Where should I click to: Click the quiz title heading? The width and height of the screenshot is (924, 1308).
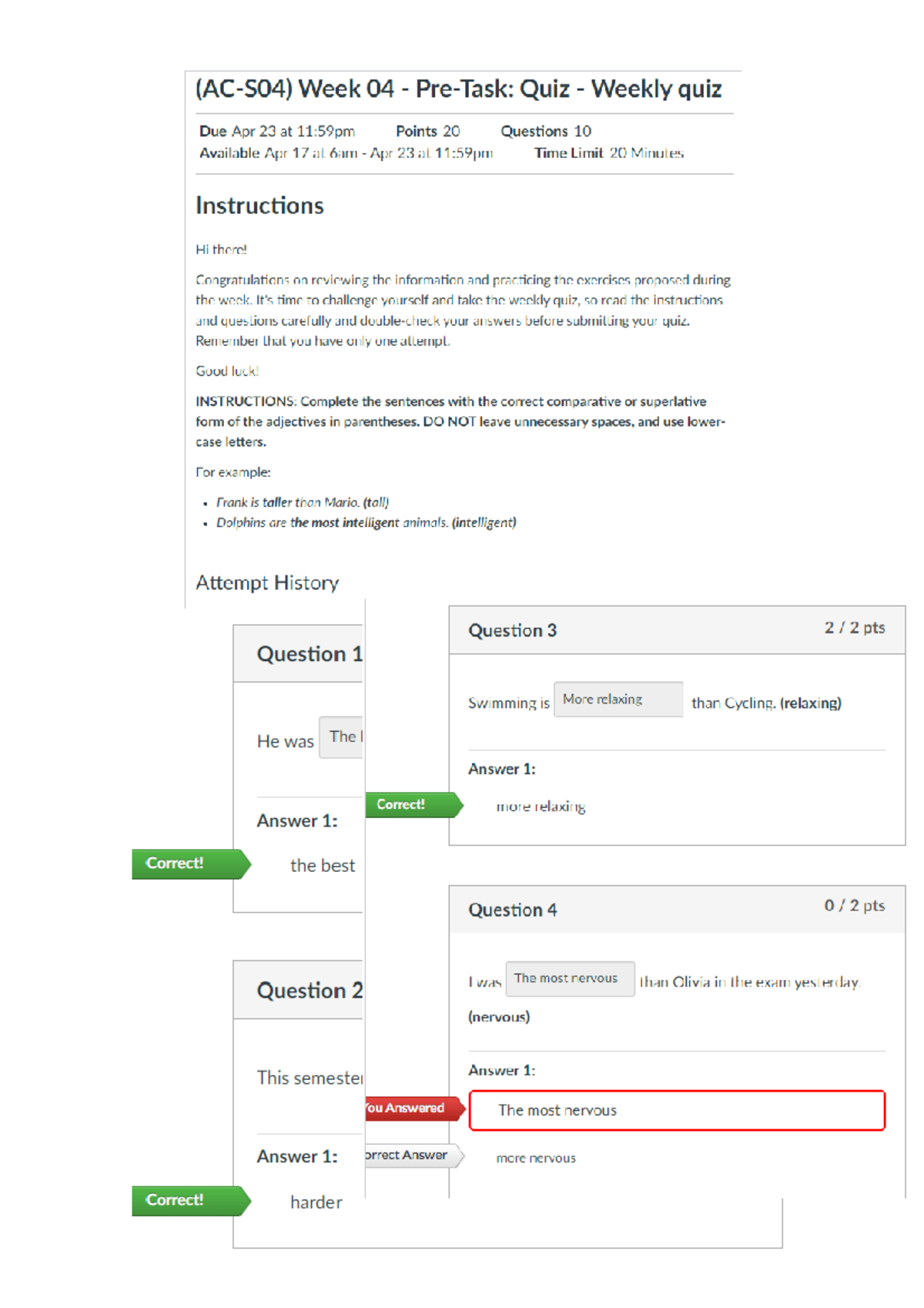[x=458, y=89]
